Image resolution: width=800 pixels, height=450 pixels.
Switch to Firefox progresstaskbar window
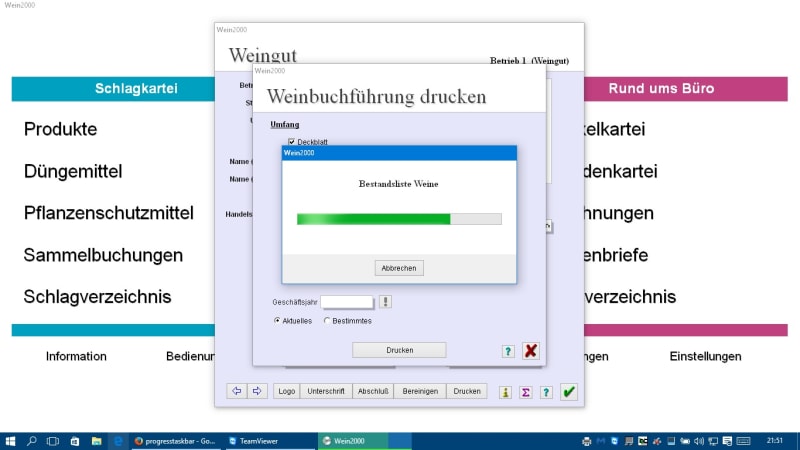(176, 441)
